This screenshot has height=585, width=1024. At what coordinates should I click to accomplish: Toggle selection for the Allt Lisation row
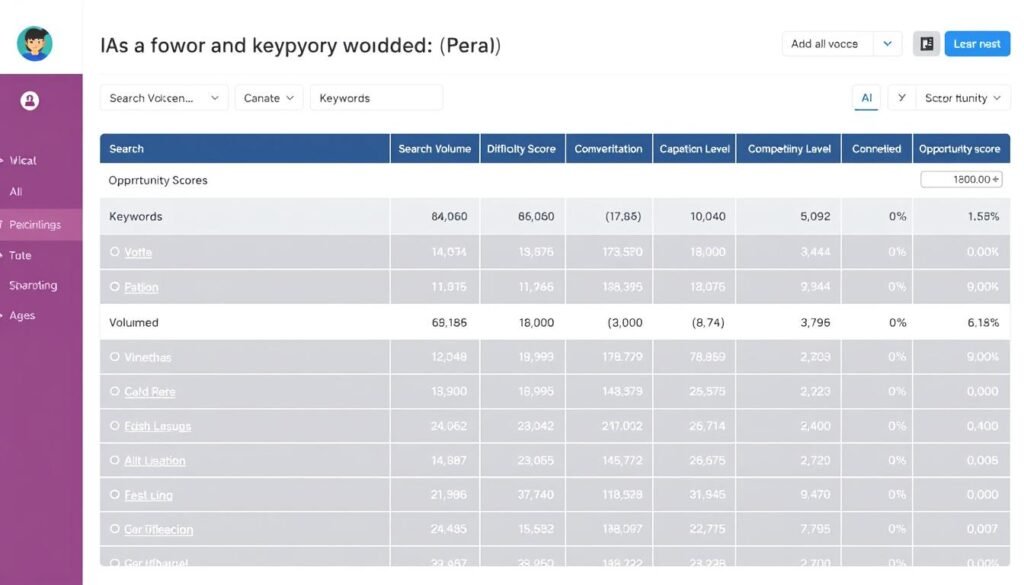click(x=116, y=460)
